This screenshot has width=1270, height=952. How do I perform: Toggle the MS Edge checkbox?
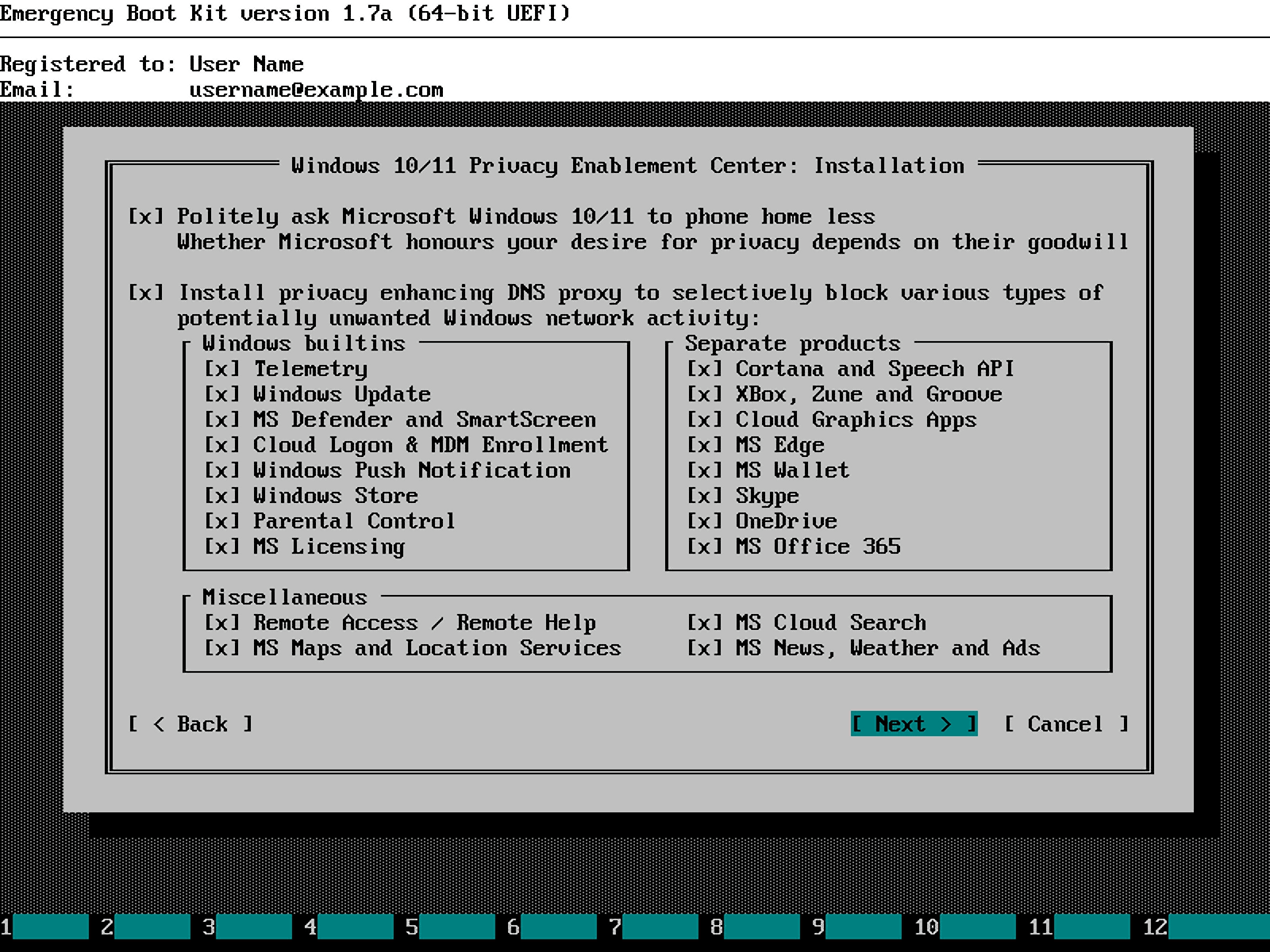pos(705,445)
